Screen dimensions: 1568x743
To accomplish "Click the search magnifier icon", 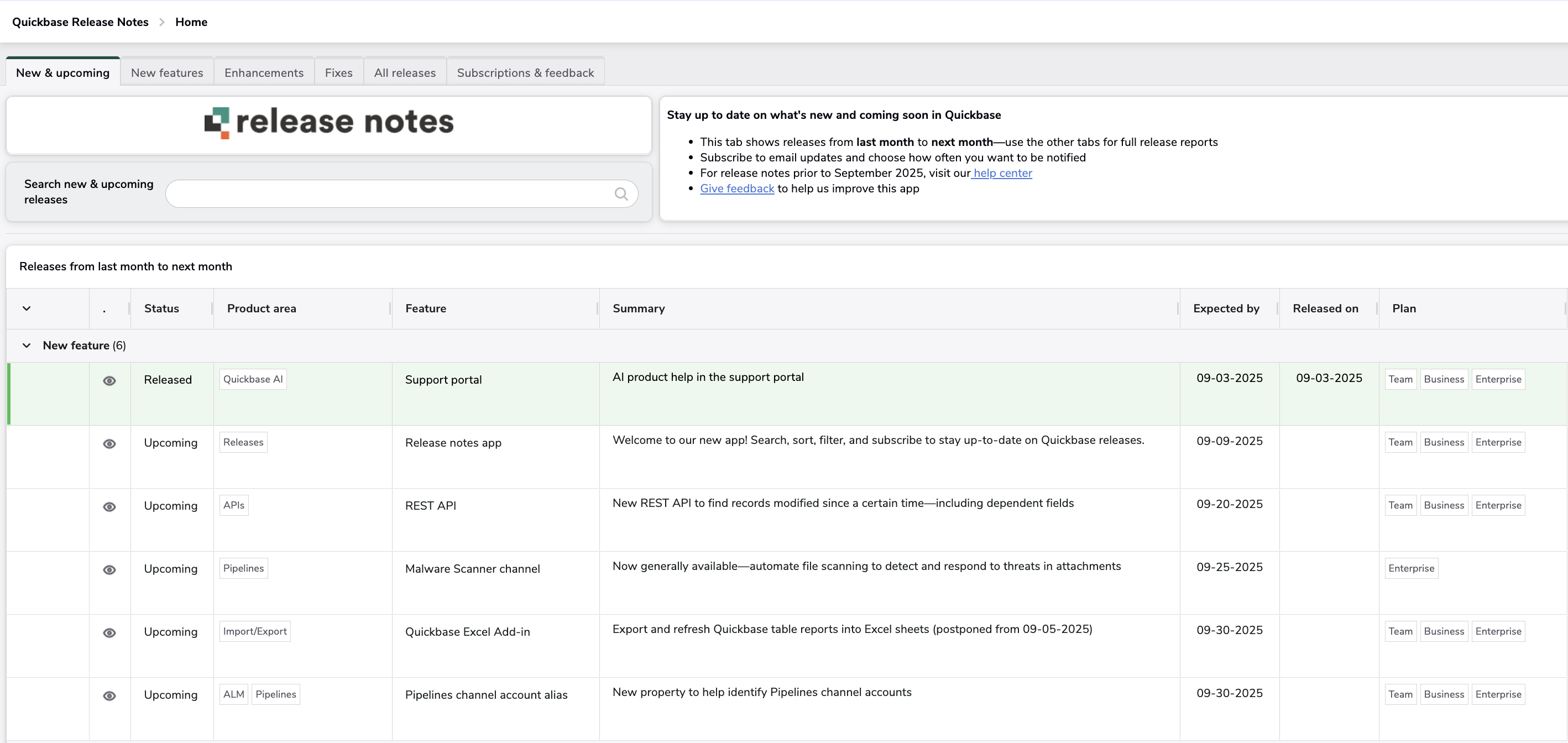I will pos(621,193).
